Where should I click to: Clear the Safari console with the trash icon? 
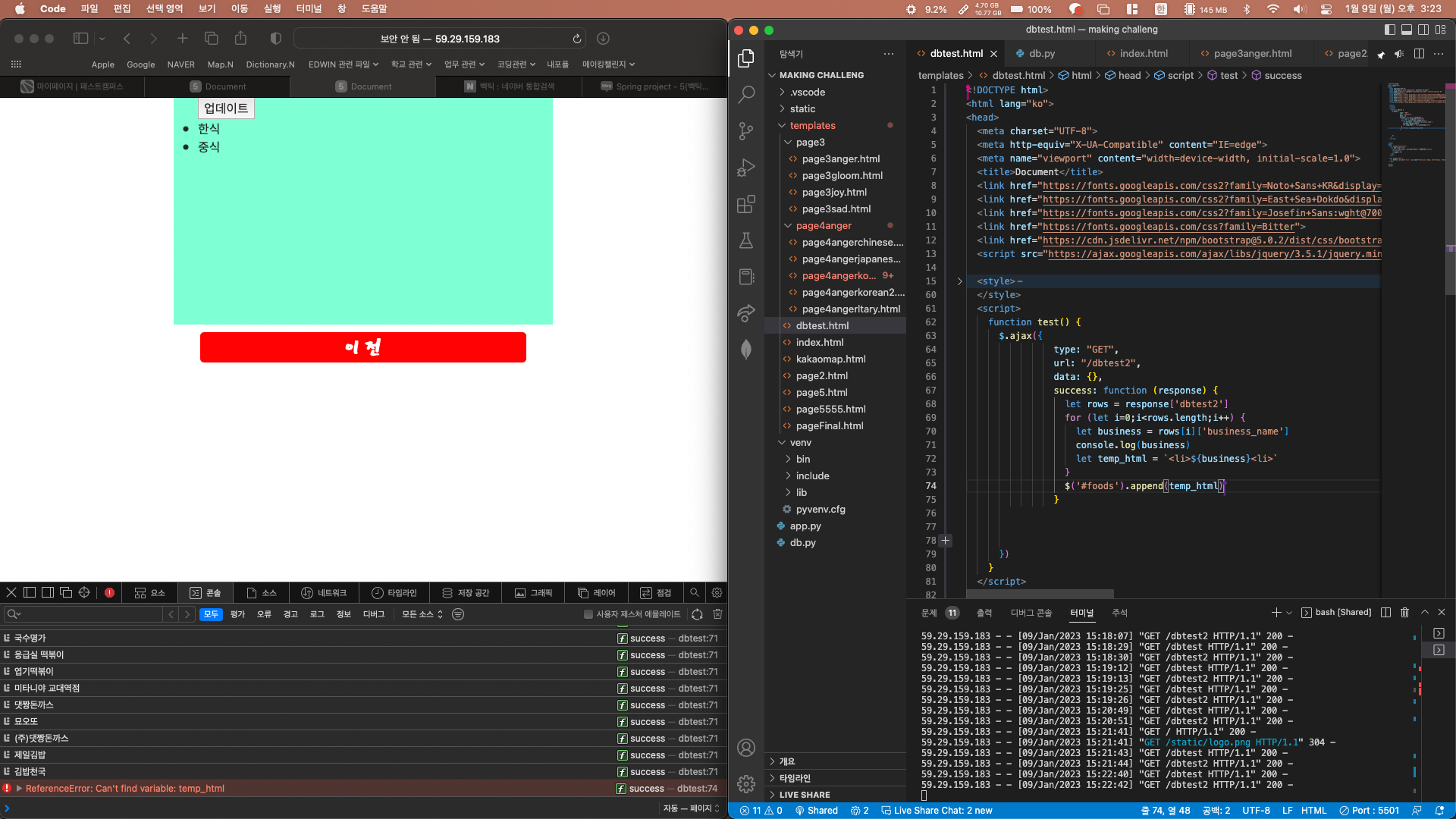(x=717, y=614)
